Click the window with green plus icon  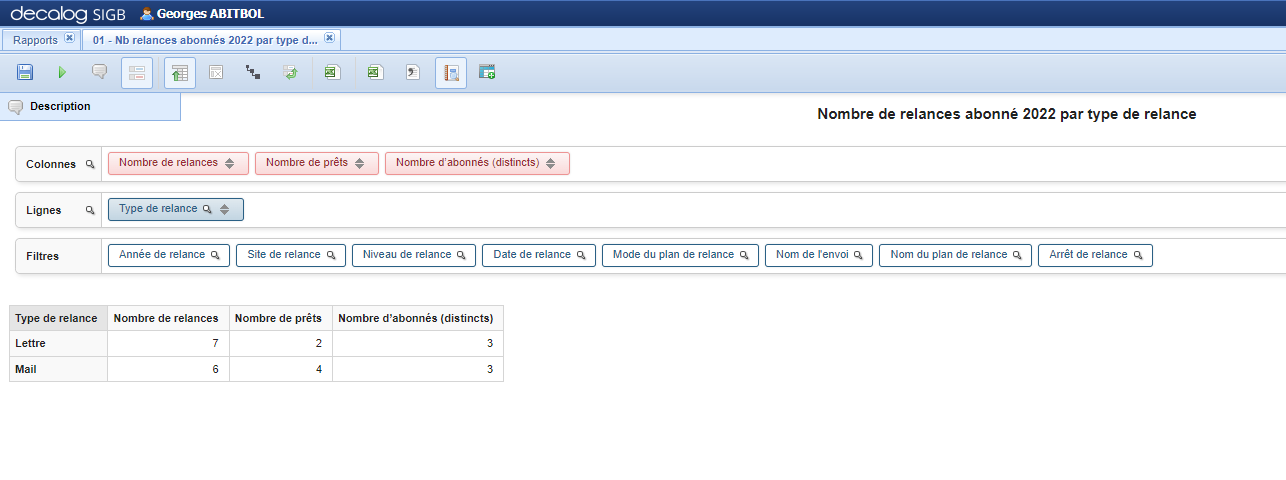[487, 73]
